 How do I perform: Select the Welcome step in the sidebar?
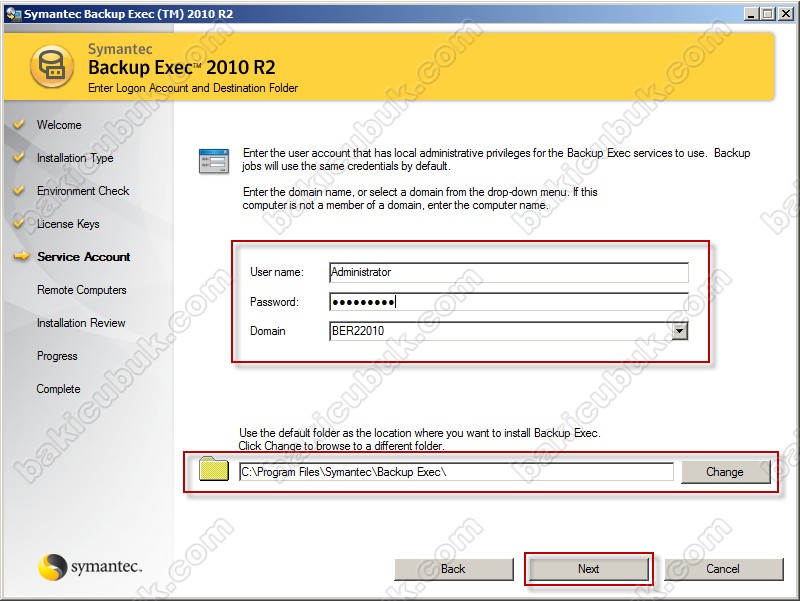tap(59, 125)
